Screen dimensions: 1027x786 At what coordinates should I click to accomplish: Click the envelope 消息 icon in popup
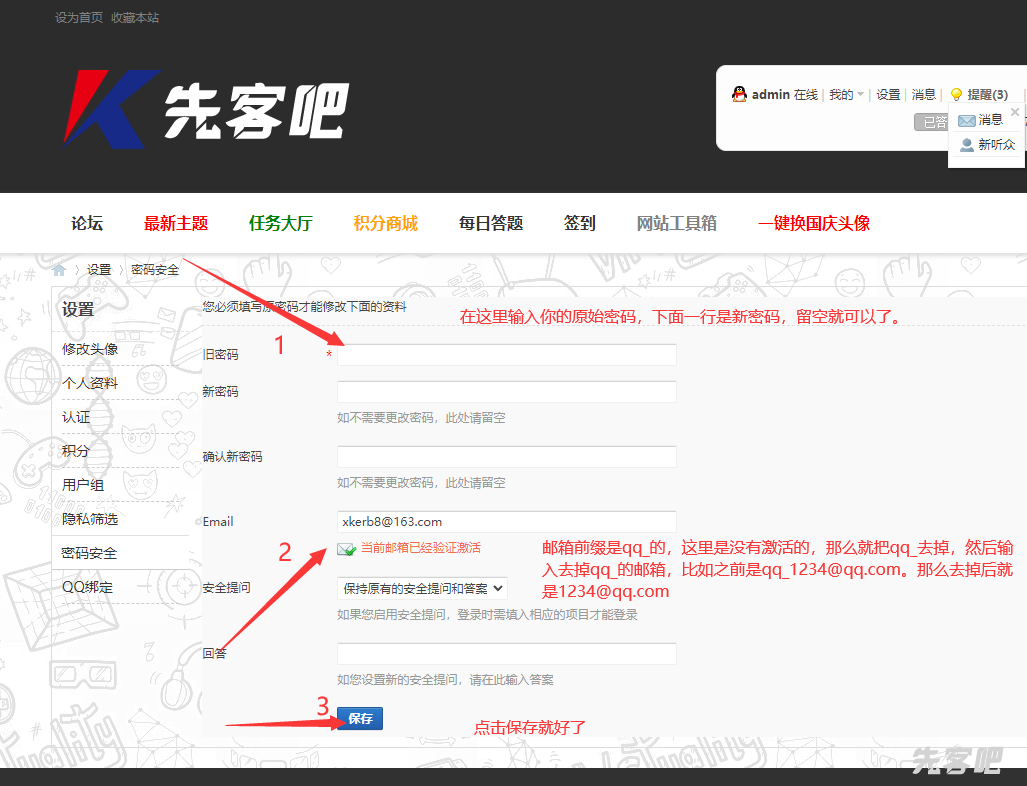click(x=966, y=120)
